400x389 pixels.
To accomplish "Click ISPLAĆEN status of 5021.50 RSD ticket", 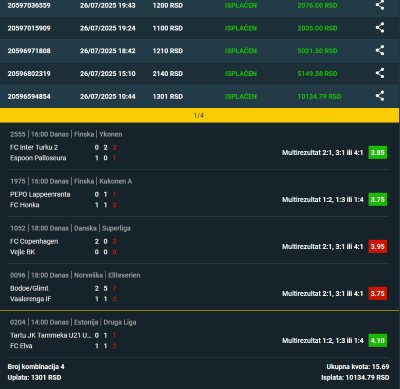I will (241, 51).
